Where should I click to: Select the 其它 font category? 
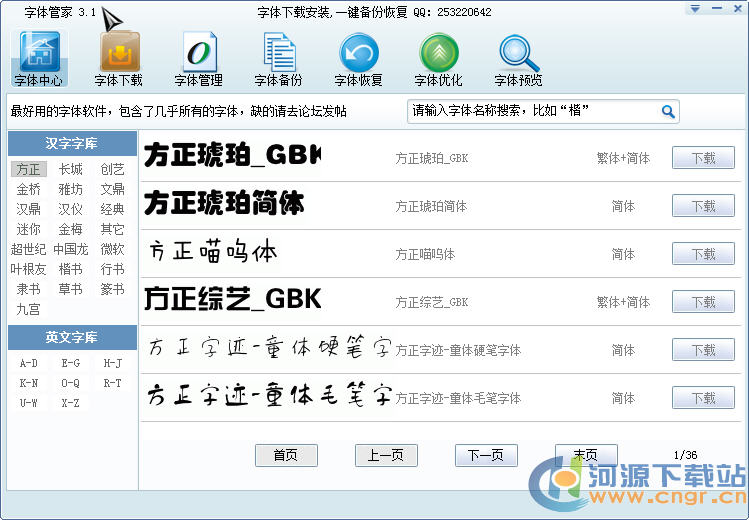pos(112,230)
